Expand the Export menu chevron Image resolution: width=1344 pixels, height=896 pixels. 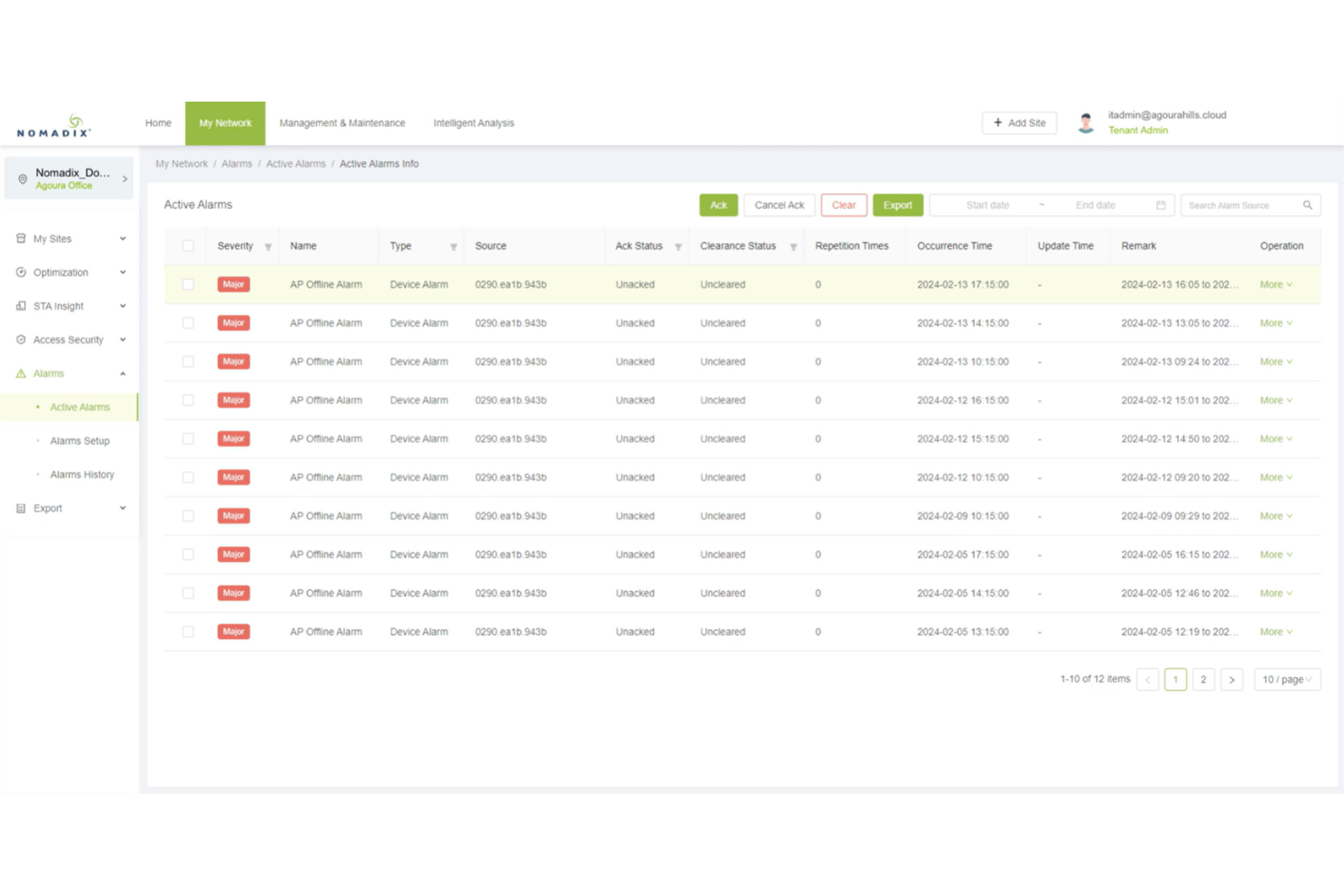click(123, 508)
